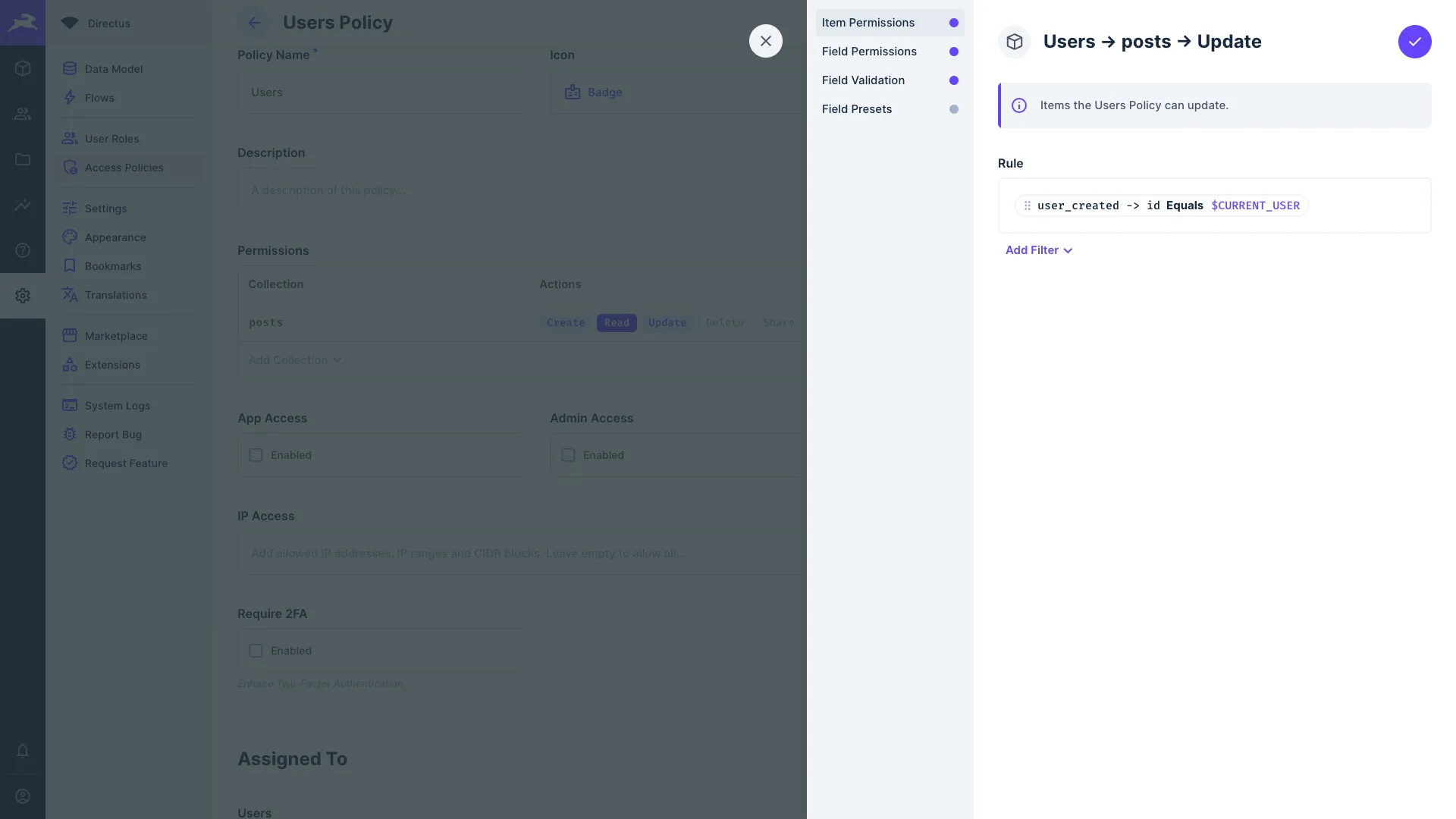Enable Admin Access checkbox

pos(567,454)
